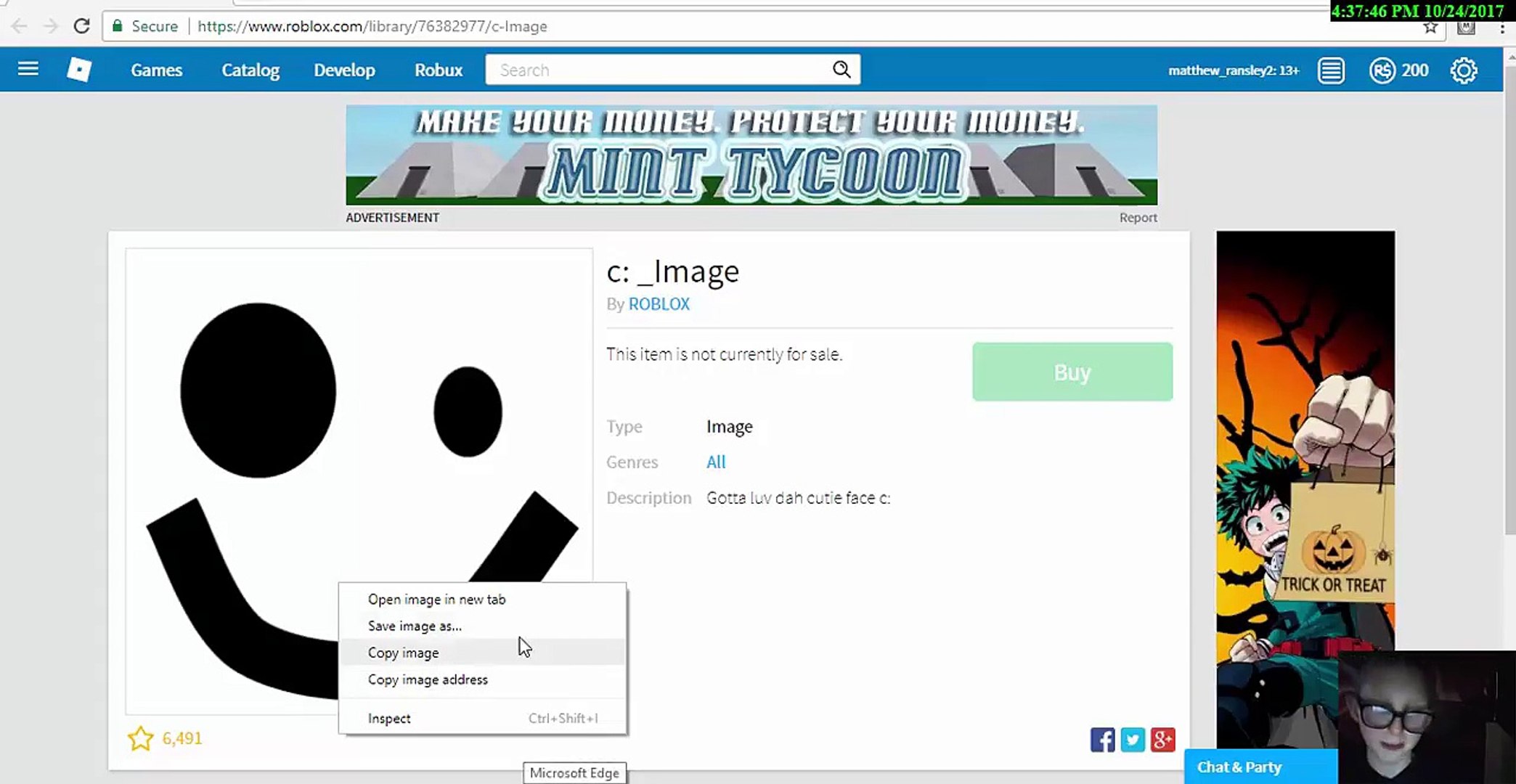This screenshot has width=1516, height=784.
Task: Open the news feed notifications icon
Action: 1331,70
